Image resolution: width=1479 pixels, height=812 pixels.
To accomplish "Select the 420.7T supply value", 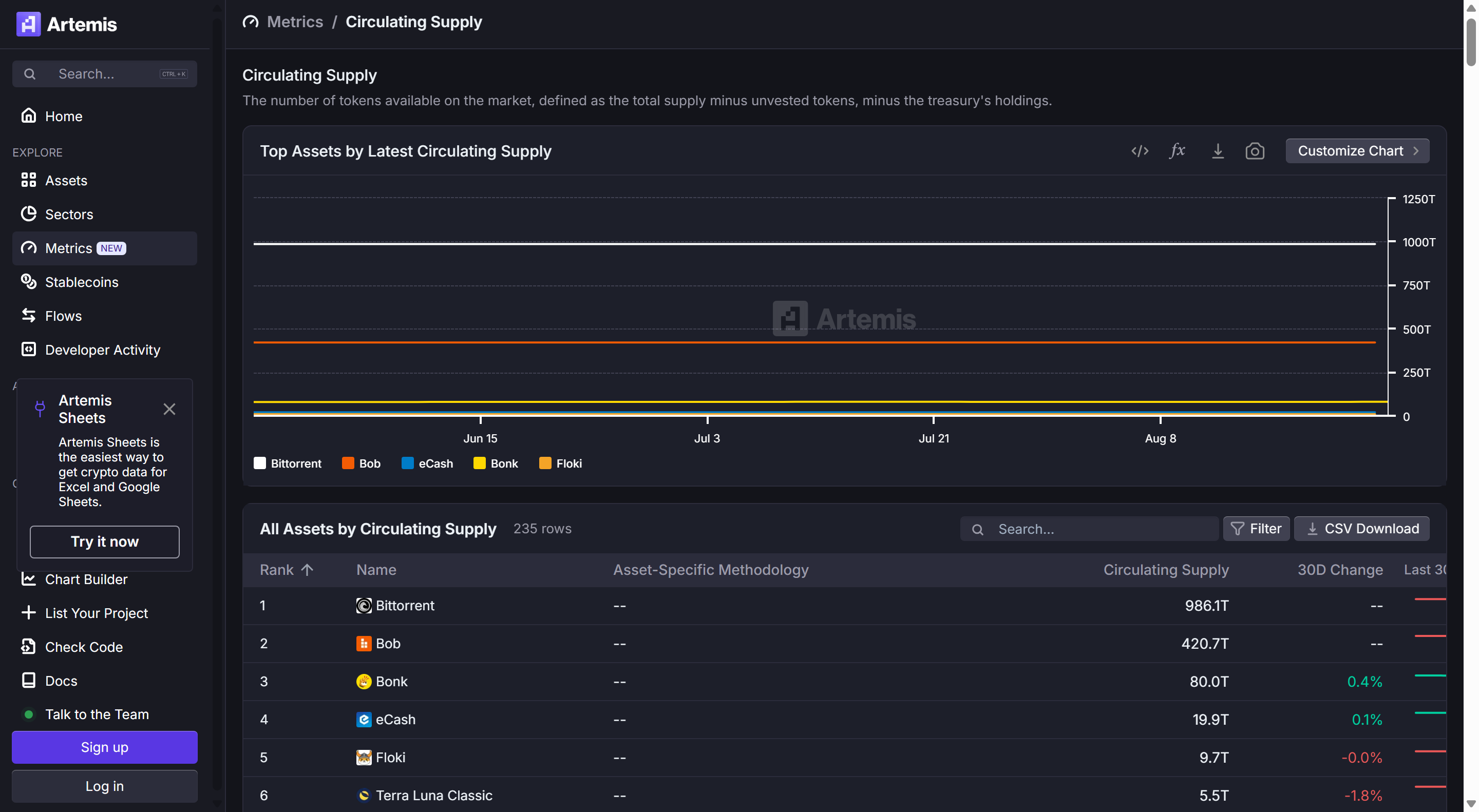I will pos(1205,643).
